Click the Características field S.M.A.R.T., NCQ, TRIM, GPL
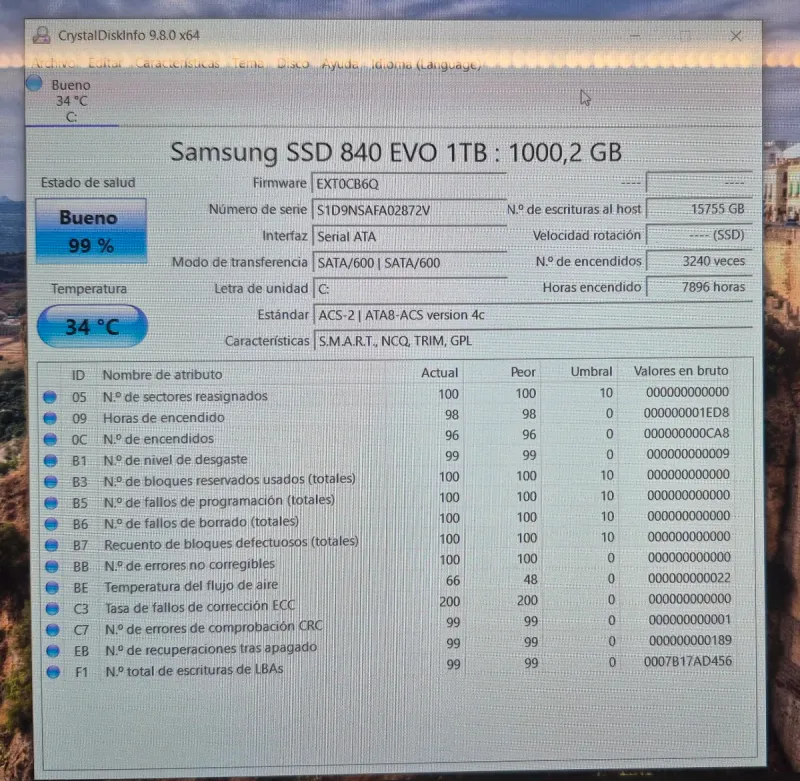 pos(533,341)
